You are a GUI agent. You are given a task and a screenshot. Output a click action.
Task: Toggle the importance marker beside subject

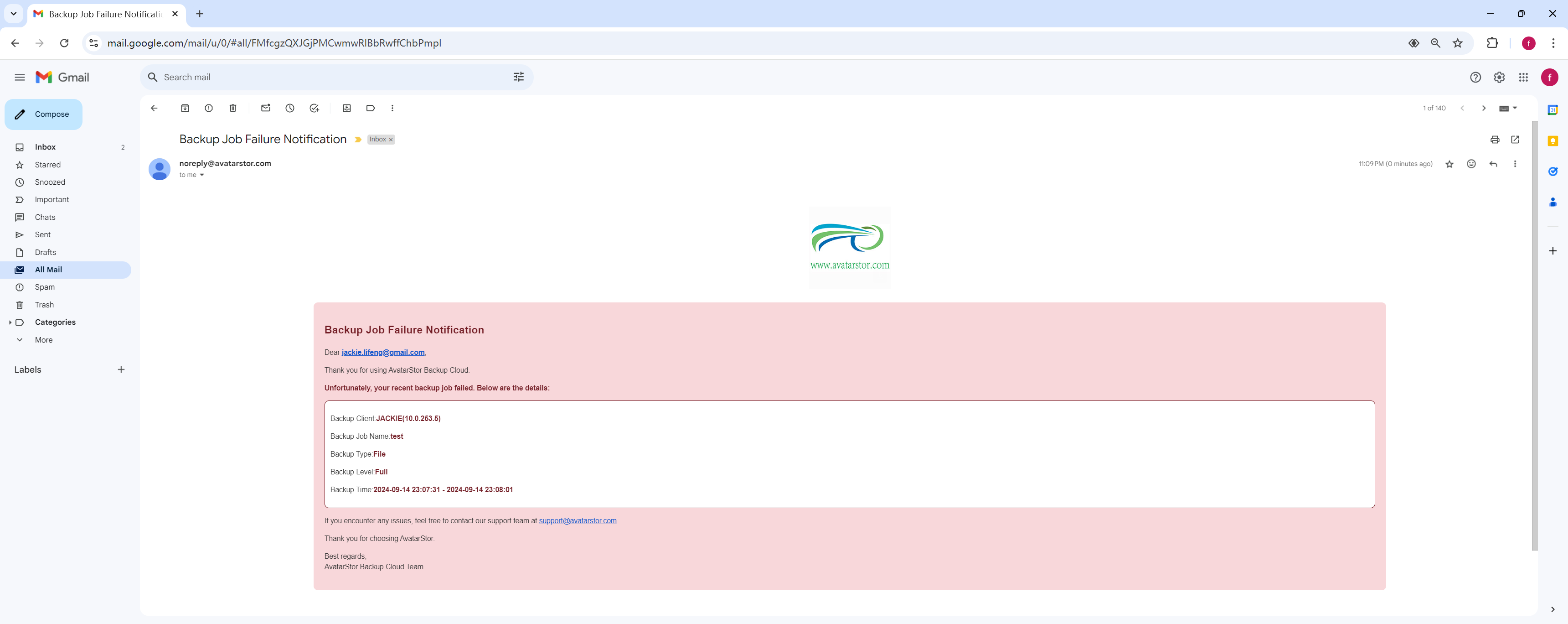(x=358, y=140)
